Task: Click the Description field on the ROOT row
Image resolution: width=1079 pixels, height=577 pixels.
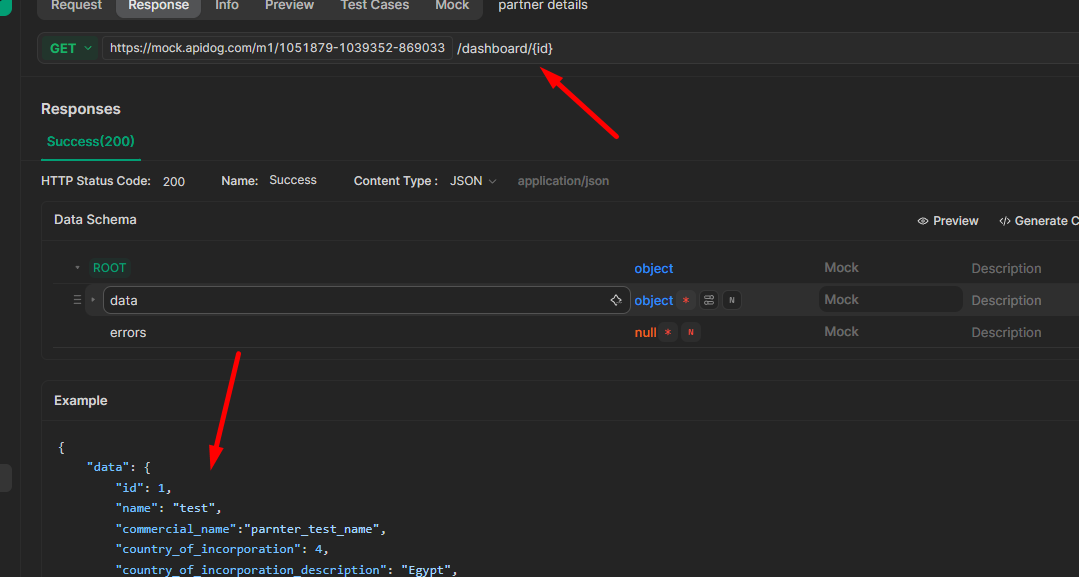Action: 1006,269
